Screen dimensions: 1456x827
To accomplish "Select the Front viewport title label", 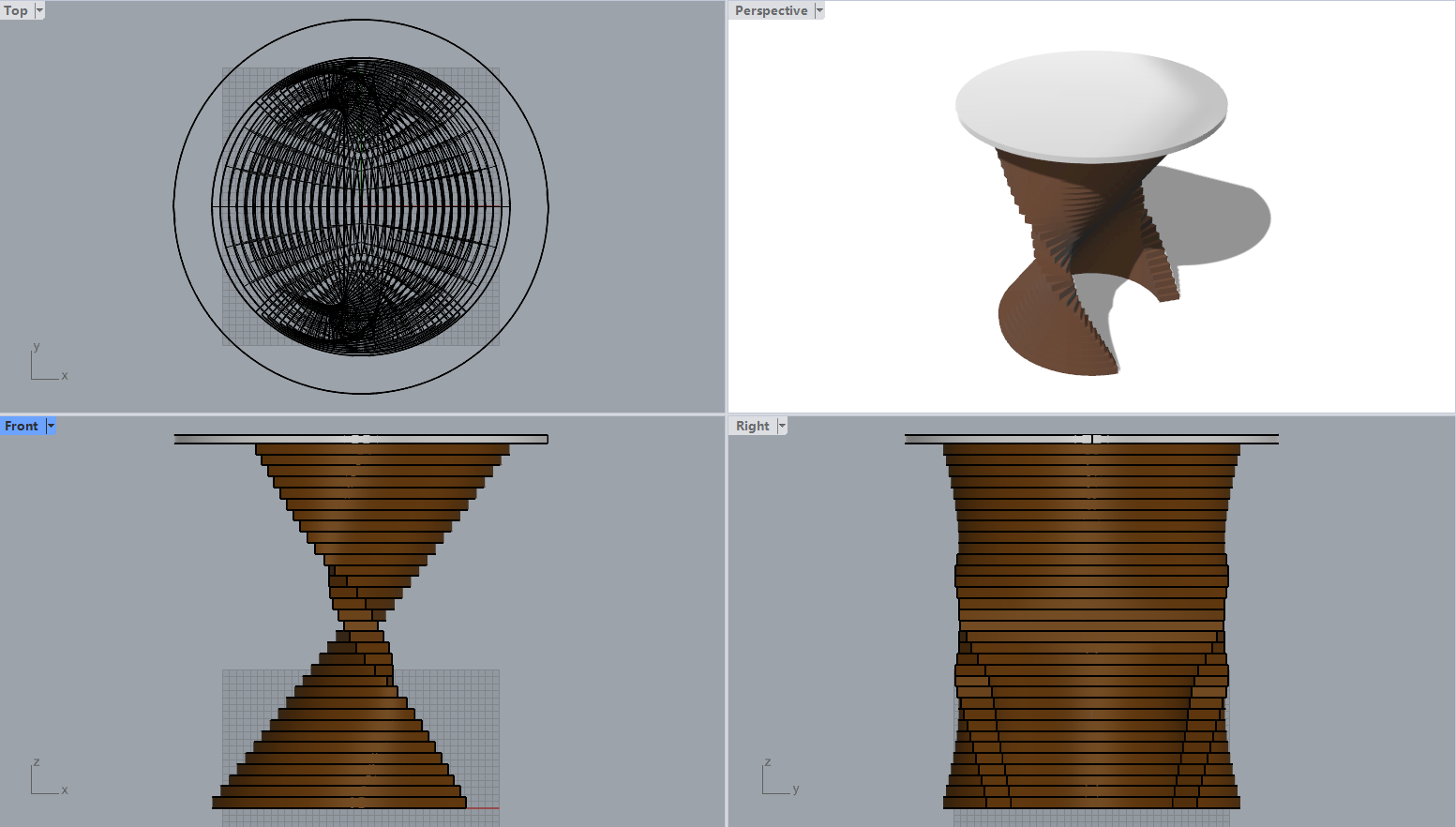I will [21, 426].
